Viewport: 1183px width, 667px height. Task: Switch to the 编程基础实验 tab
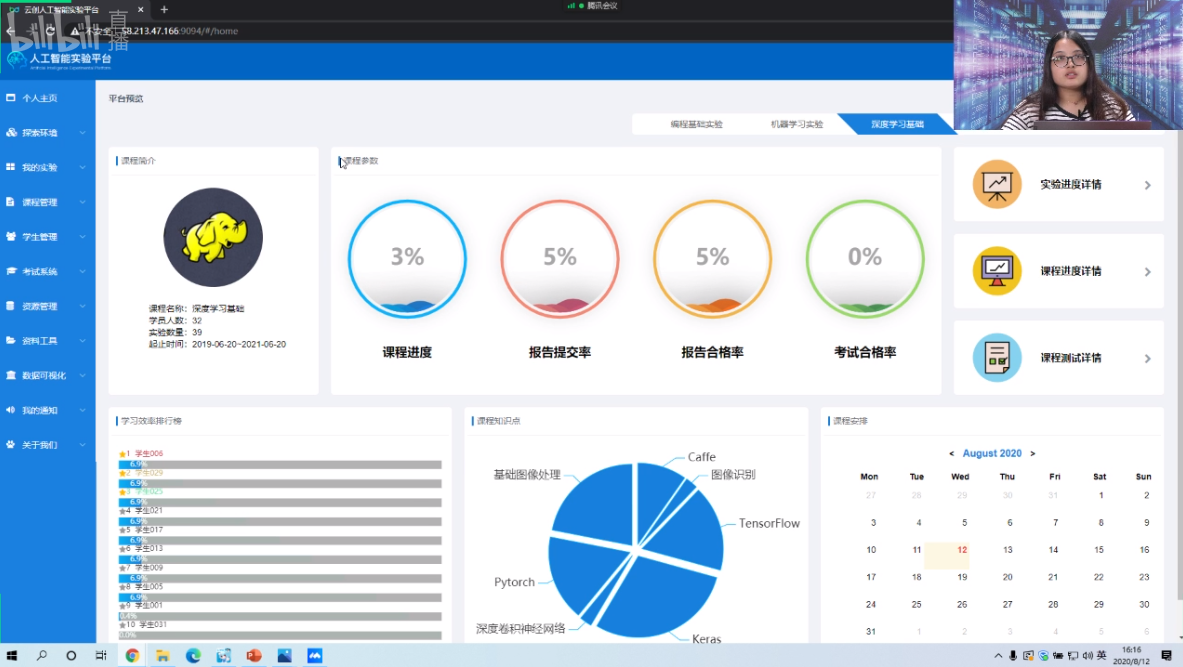696,125
